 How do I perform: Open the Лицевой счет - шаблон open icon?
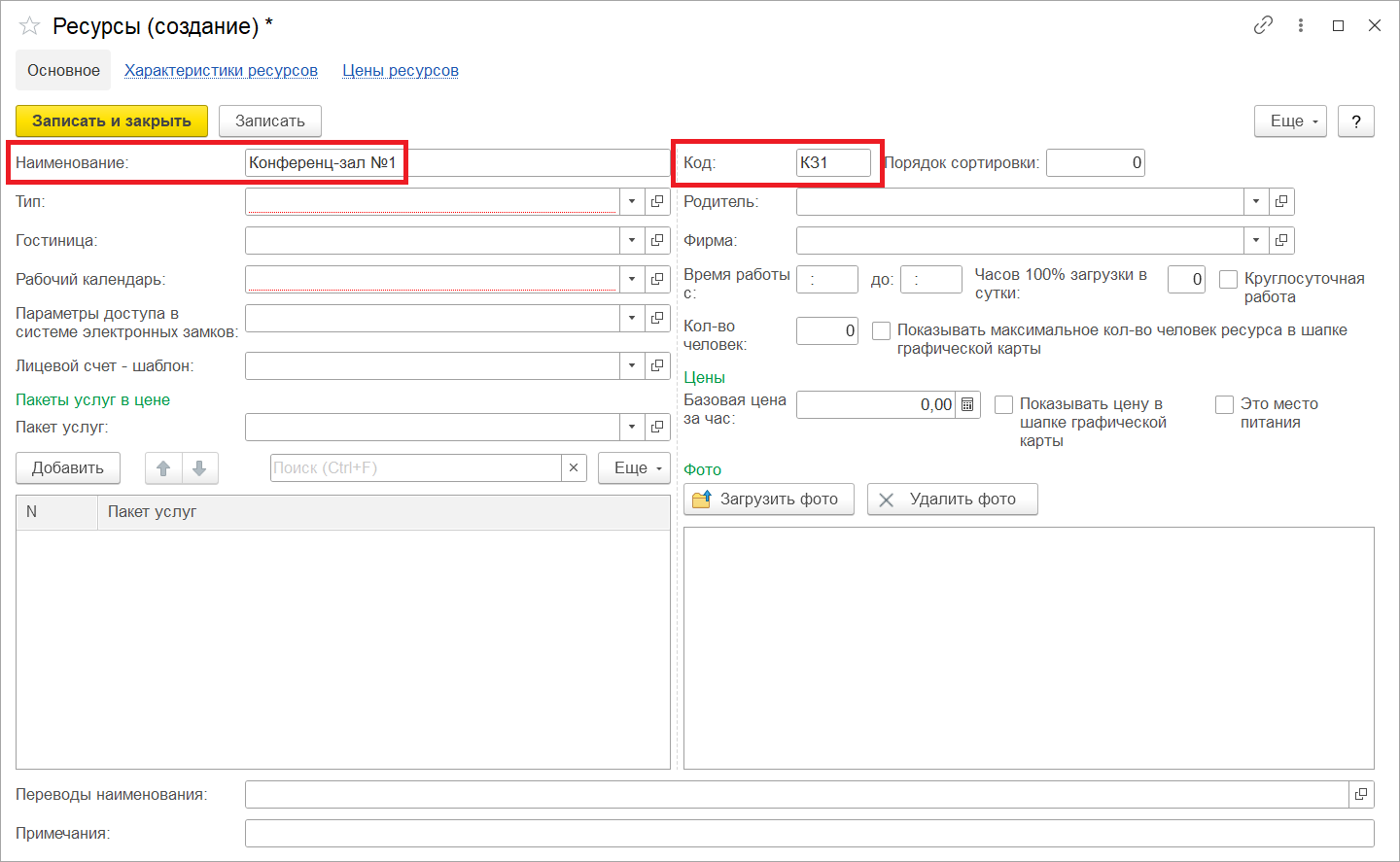tap(657, 365)
